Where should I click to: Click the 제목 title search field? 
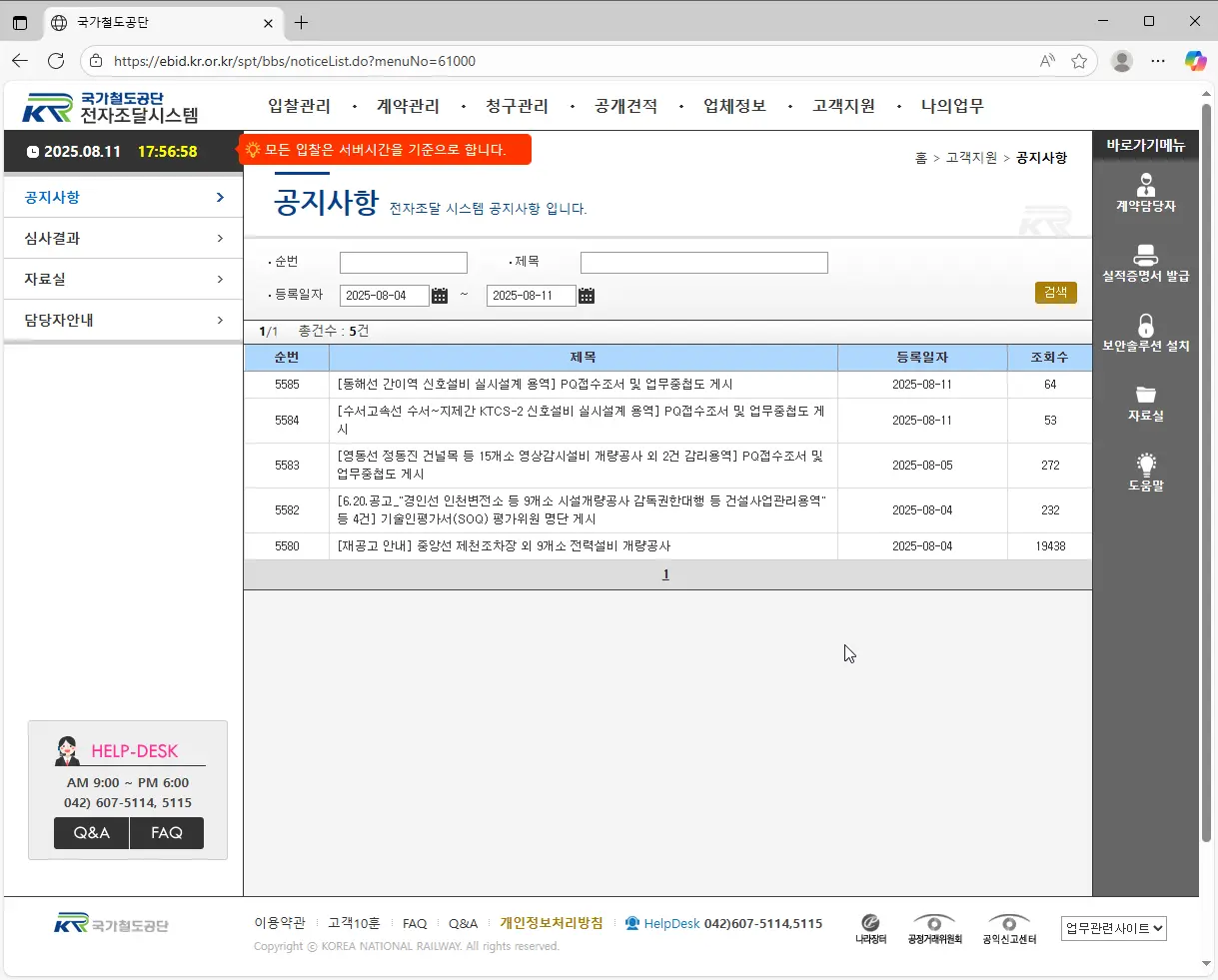[702, 262]
